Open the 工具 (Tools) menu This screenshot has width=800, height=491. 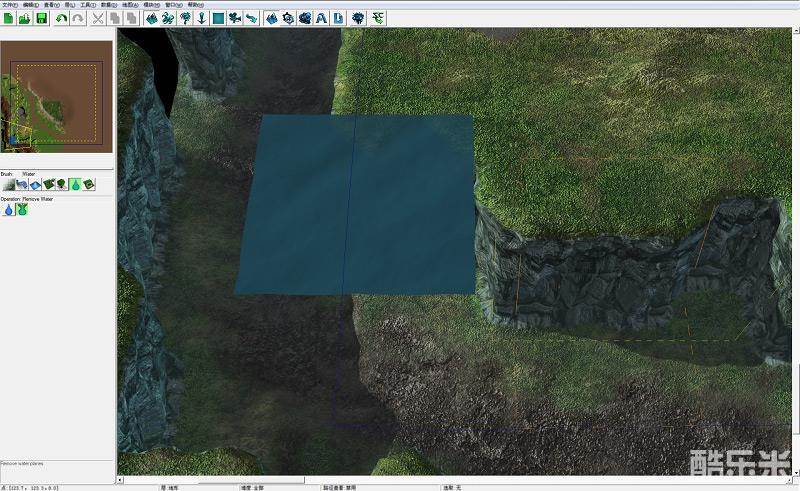click(87, 4)
